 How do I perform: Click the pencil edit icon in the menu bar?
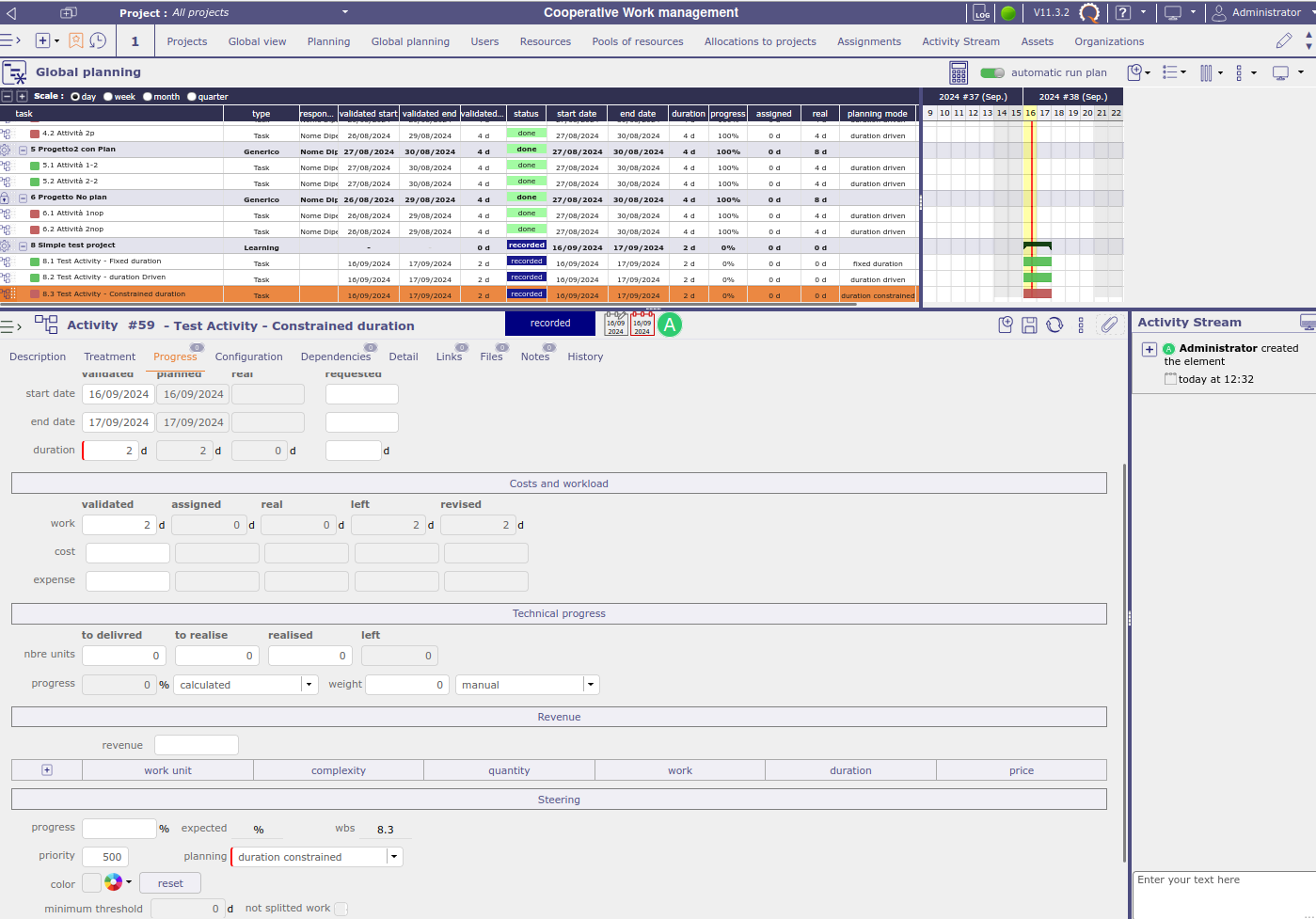(1283, 41)
